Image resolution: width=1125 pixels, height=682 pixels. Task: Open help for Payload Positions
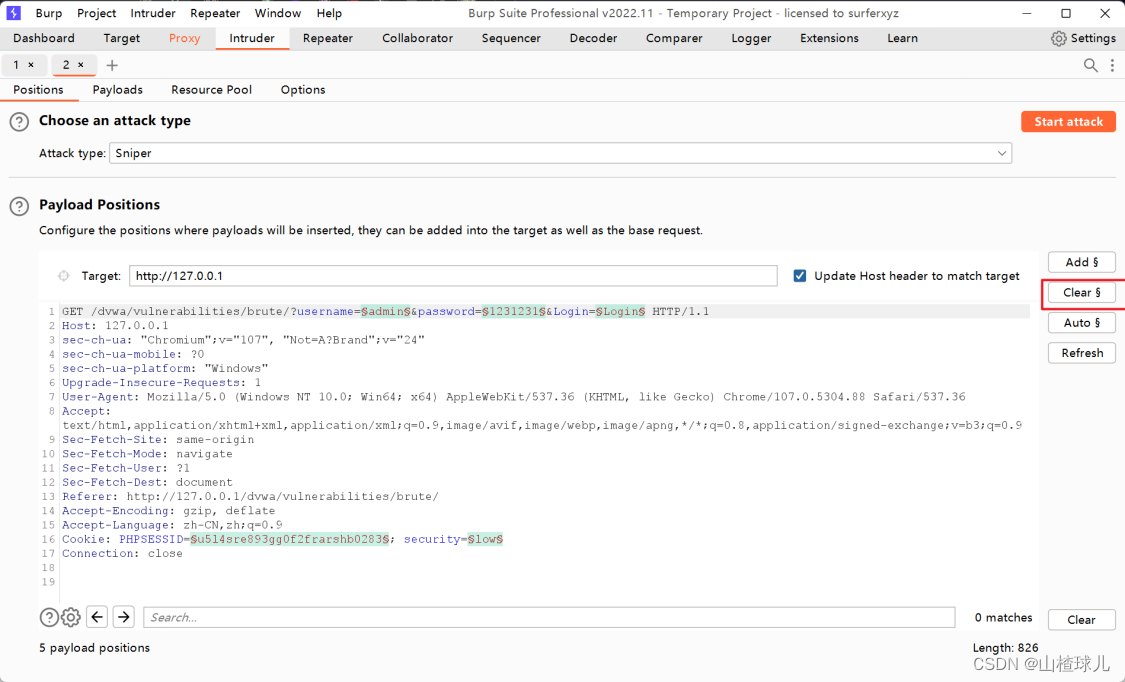(x=19, y=206)
